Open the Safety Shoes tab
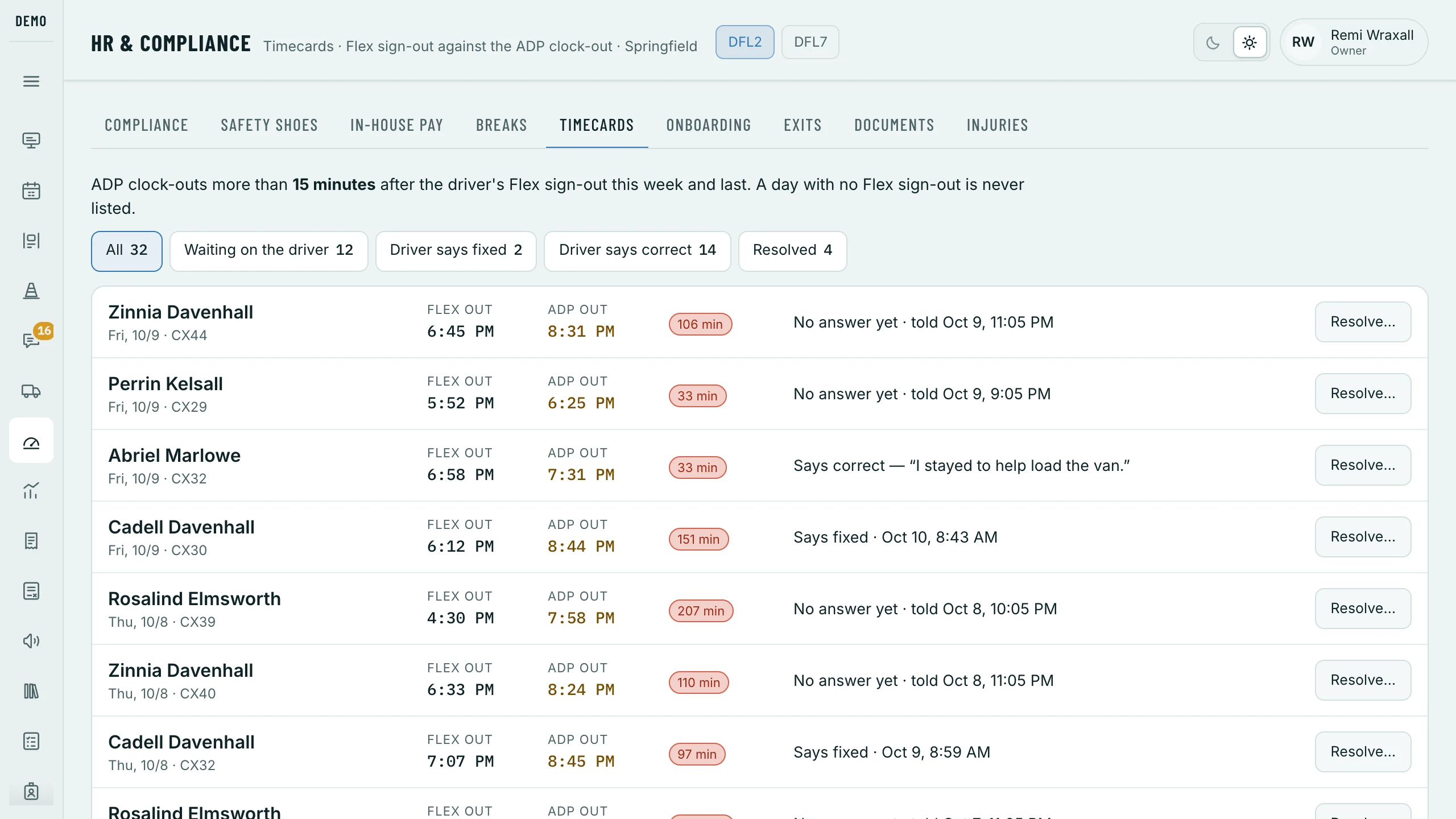 269,125
